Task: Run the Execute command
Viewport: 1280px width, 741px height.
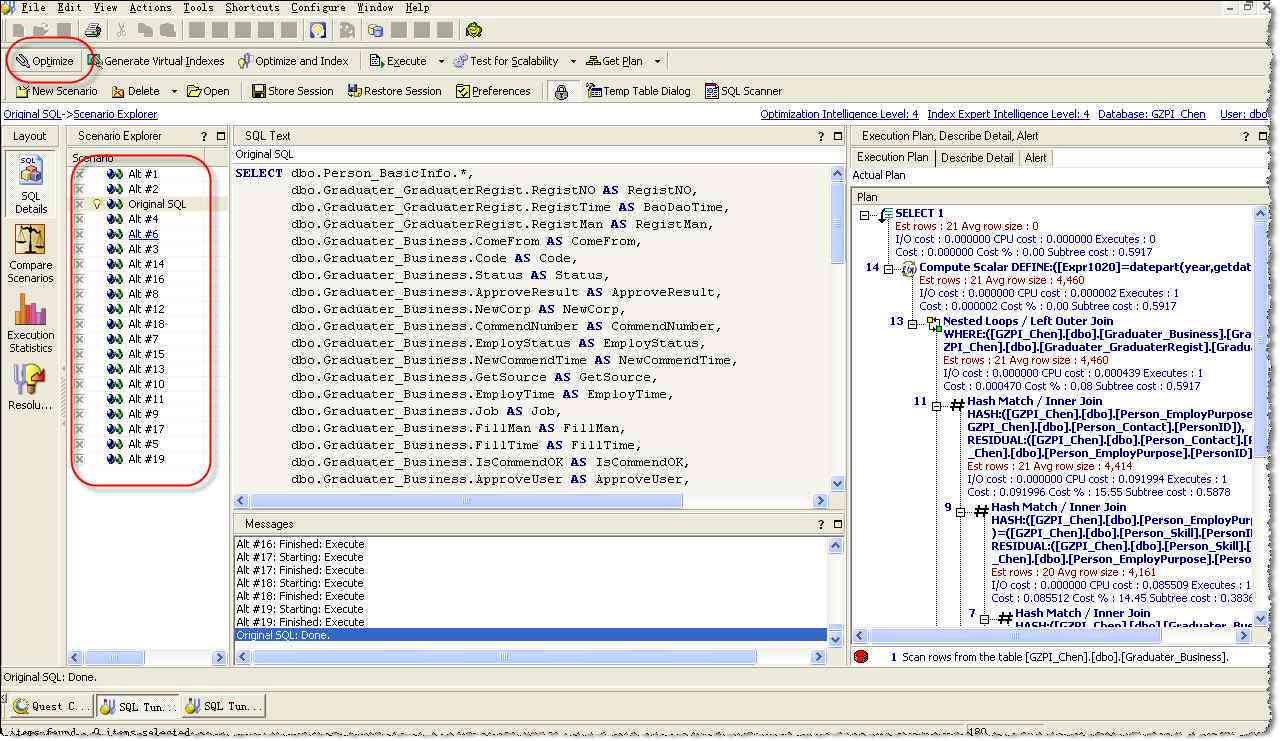Action: click(x=398, y=61)
